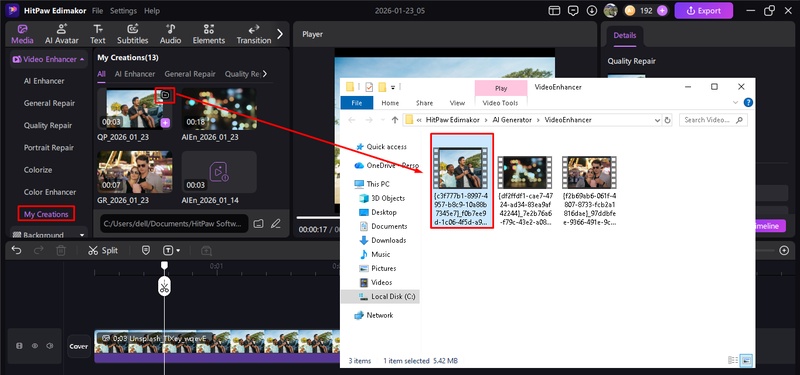Open the Help menu in HitPaw Edimakor
Image resolution: width=800 pixels, height=375 pixels.
tap(152, 11)
